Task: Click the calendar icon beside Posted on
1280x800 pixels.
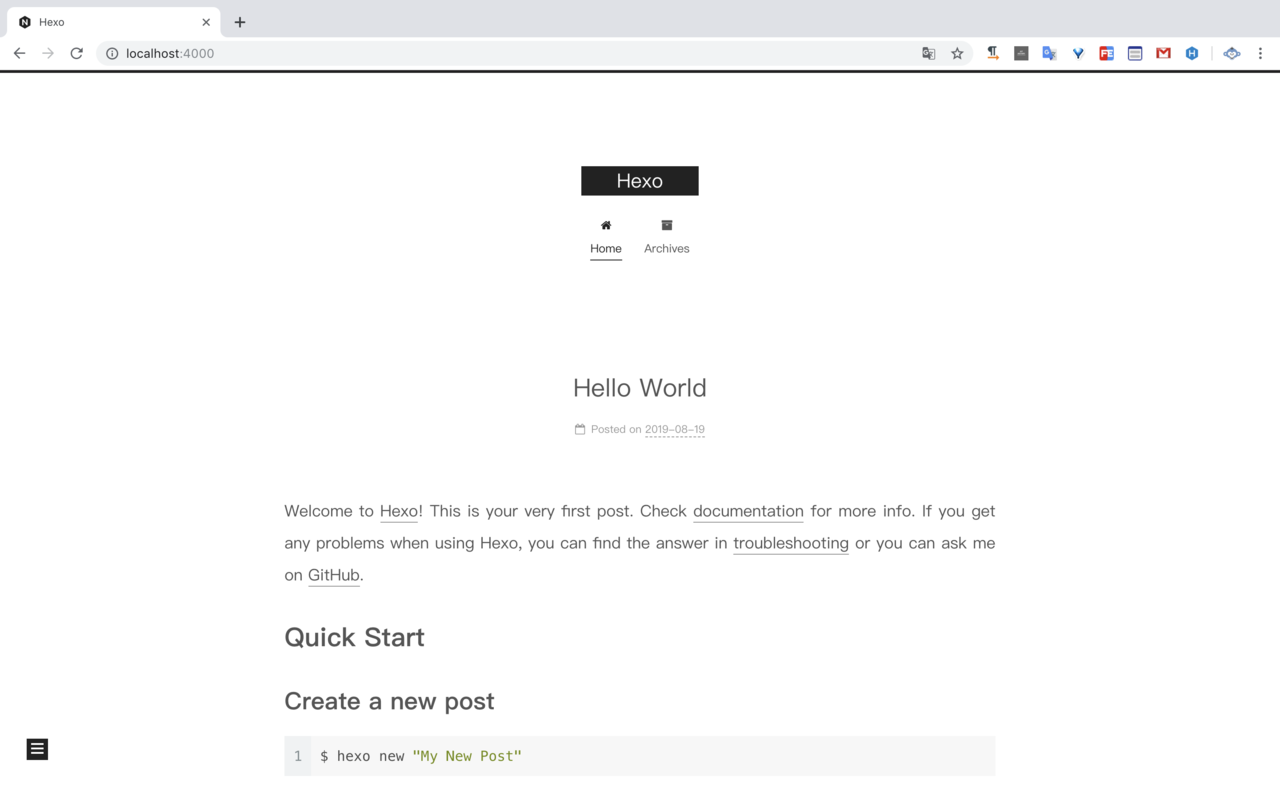Action: click(580, 429)
